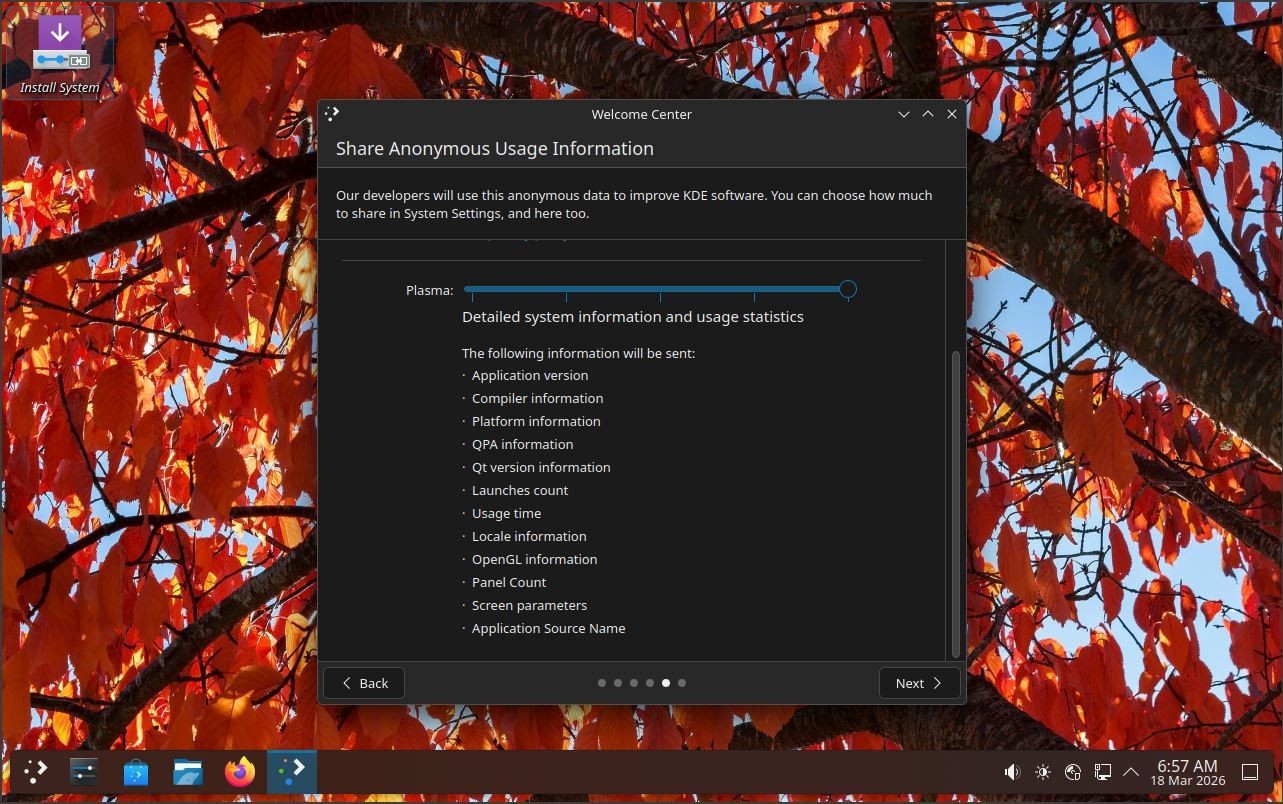This screenshot has height=804, width=1283.
Task: Open the wired network tray icon
Action: (x=1103, y=772)
